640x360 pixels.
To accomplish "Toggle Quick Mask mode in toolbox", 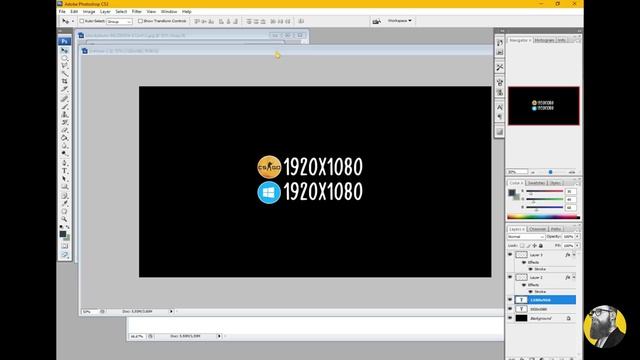I will (64, 246).
